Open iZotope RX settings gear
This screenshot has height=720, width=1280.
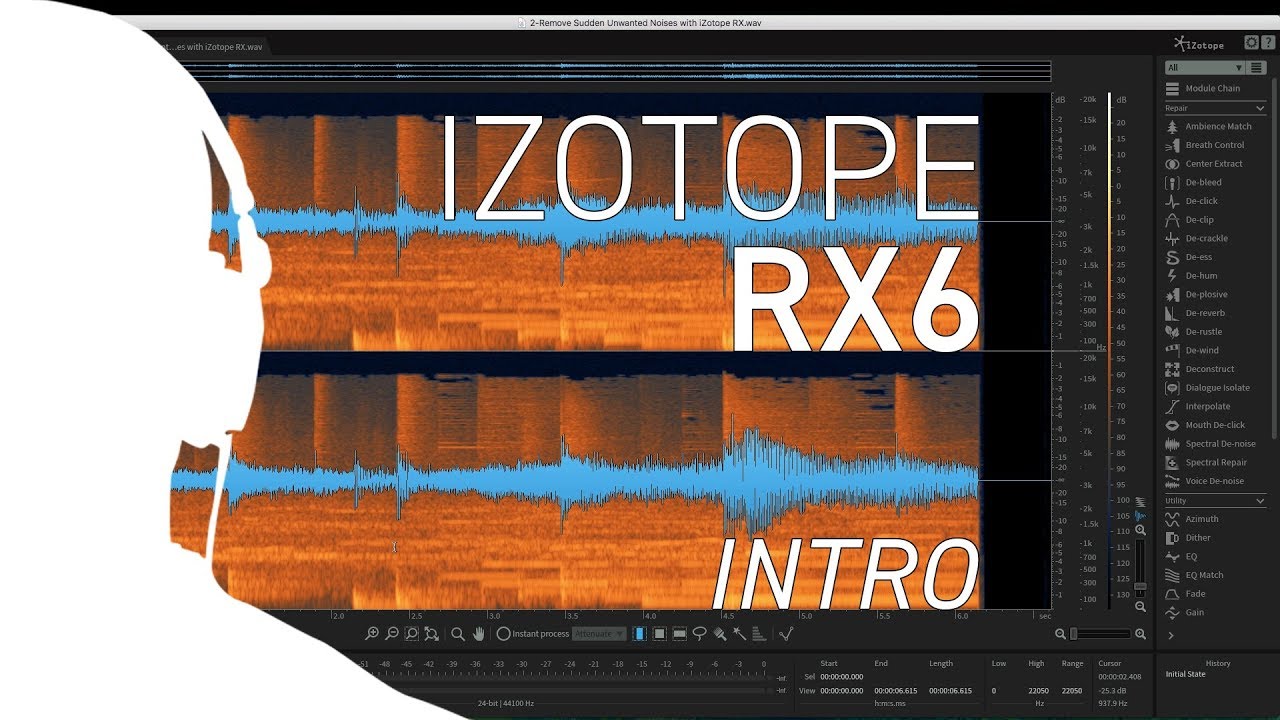coord(1251,43)
